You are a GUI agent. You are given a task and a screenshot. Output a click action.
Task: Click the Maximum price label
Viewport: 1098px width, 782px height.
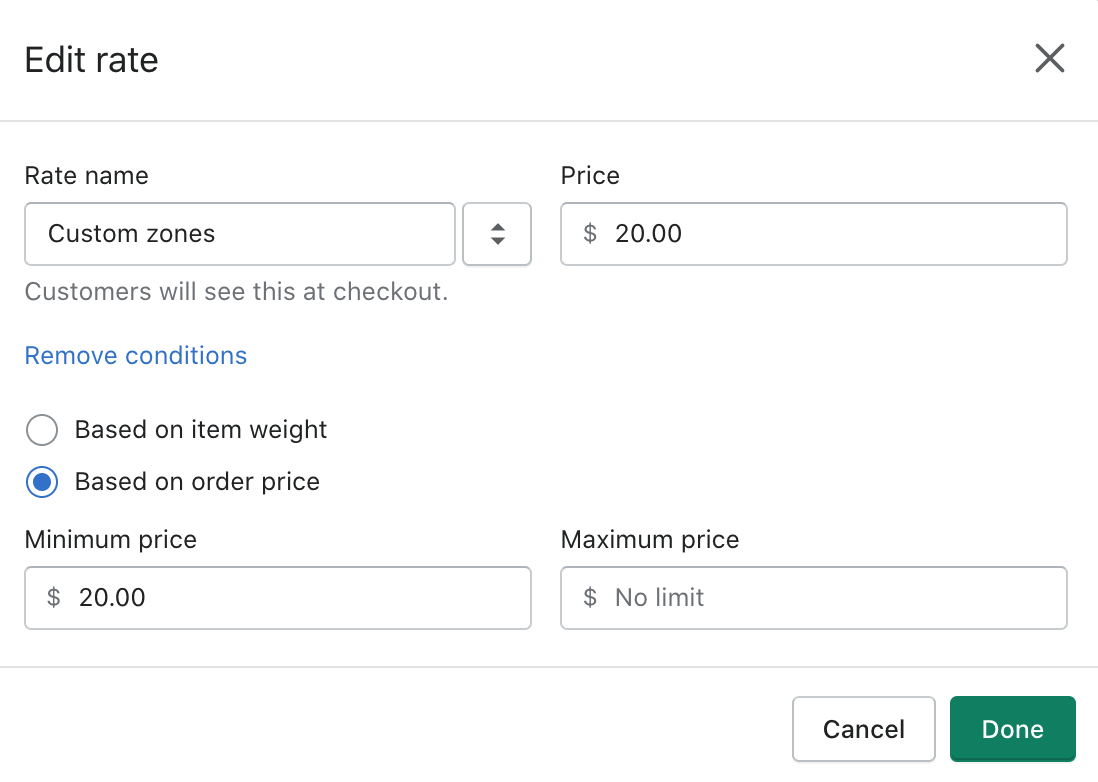pyautogui.click(x=650, y=540)
